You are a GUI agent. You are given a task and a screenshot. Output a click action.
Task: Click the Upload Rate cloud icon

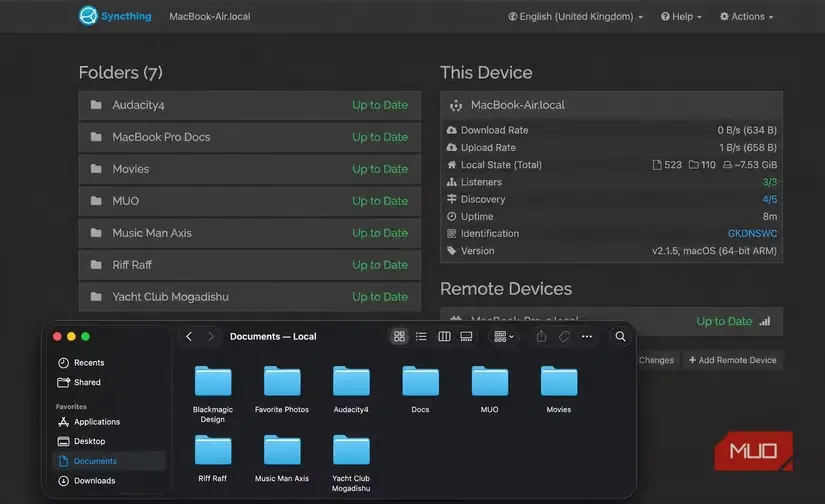pyautogui.click(x=451, y=147)
